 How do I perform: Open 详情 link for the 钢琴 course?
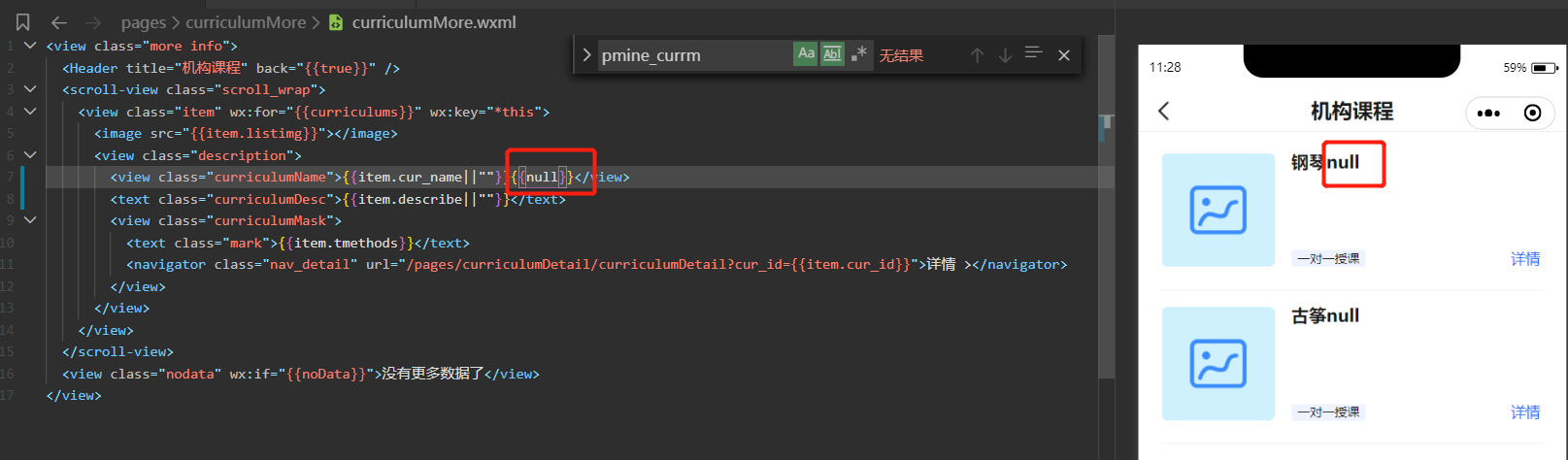coord(1525,259)
